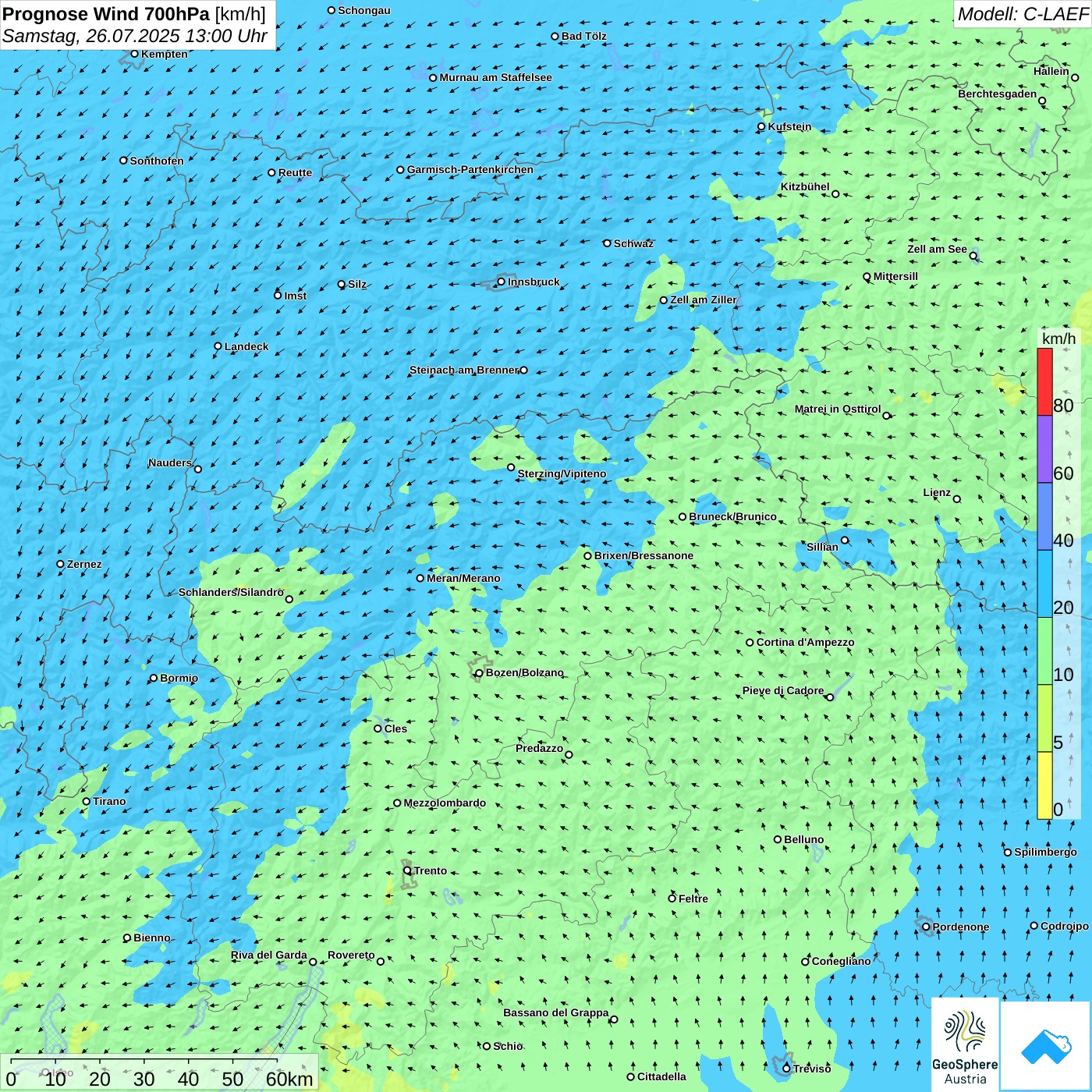
Task: Click the 'Prognose Wind 700hPa' title
Action: [106, 13]
